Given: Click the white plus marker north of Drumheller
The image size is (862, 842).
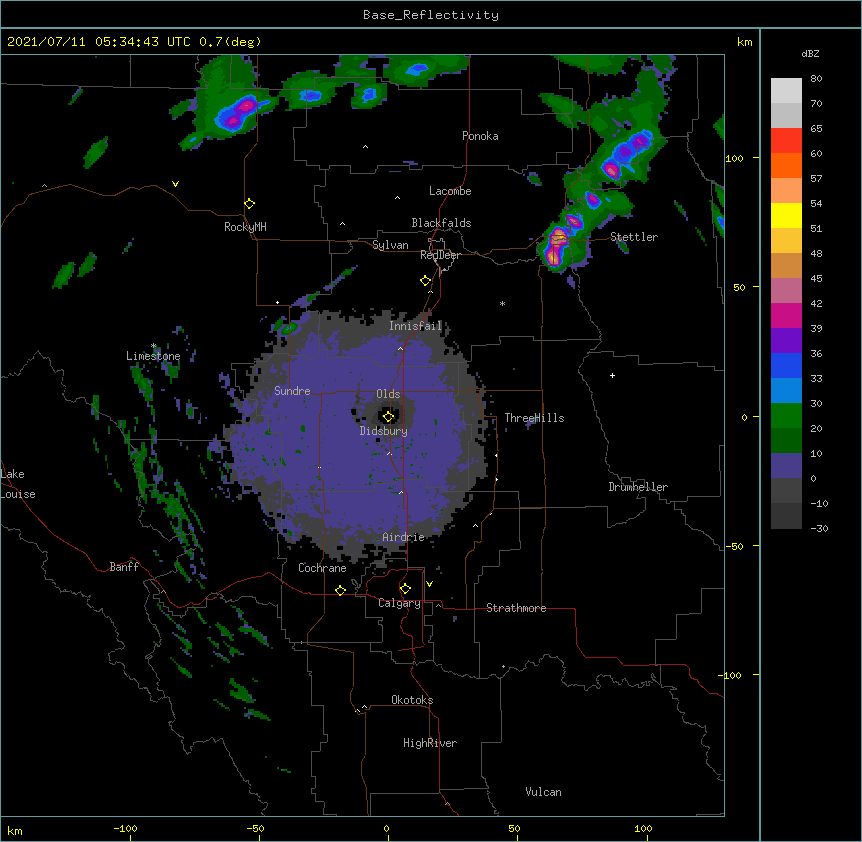Looking at the screenshot, I should (x=612, y=375).
